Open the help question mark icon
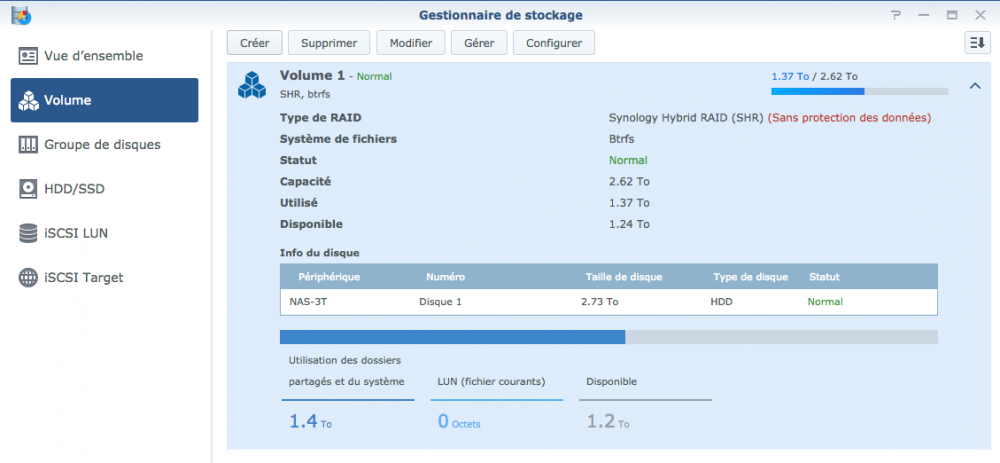The image size is (1000, 463). coord(896,15)
